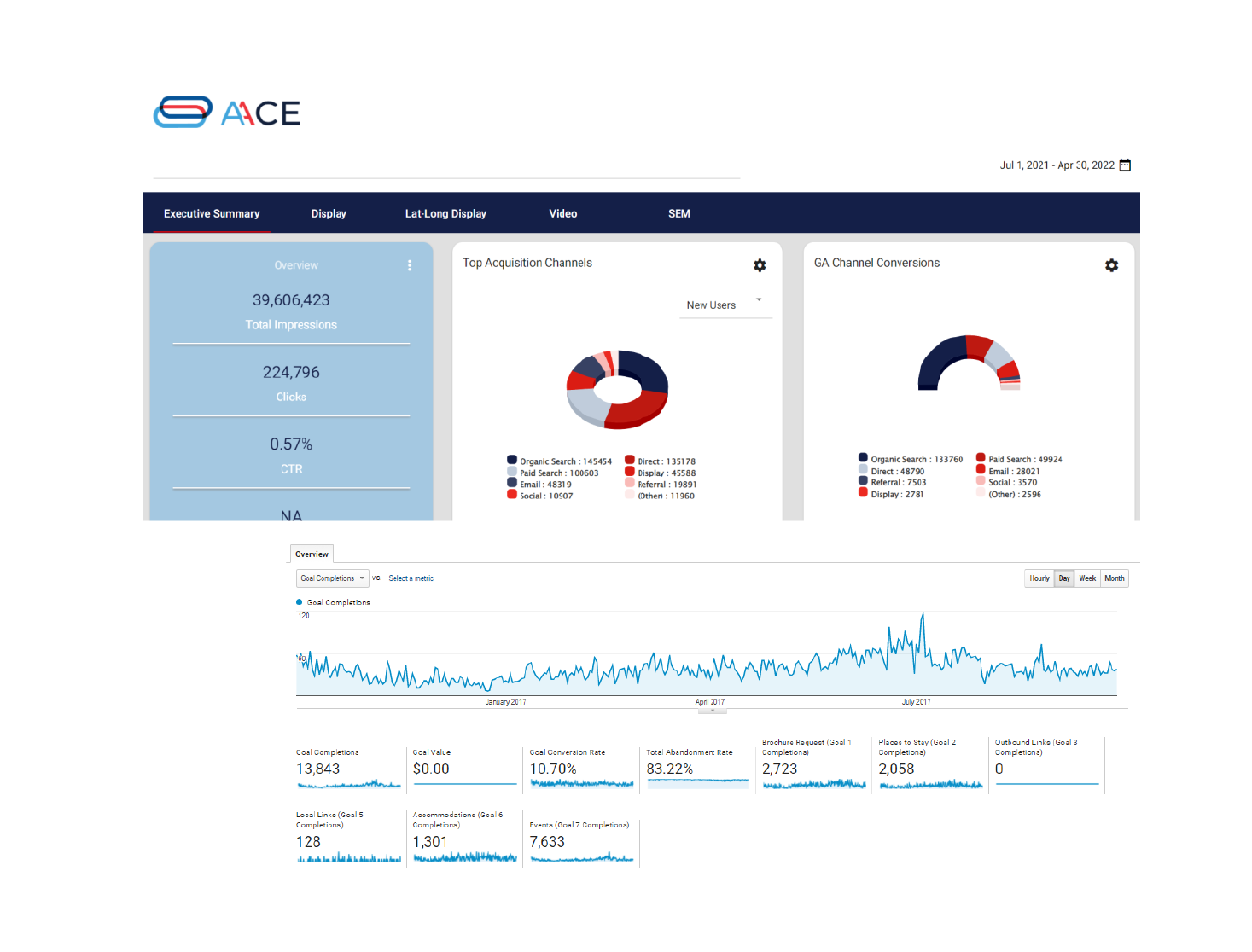1252x952 pixels.
Task: Click the Paid Search : 100603 legend swatch
Action: pos(512,471)
